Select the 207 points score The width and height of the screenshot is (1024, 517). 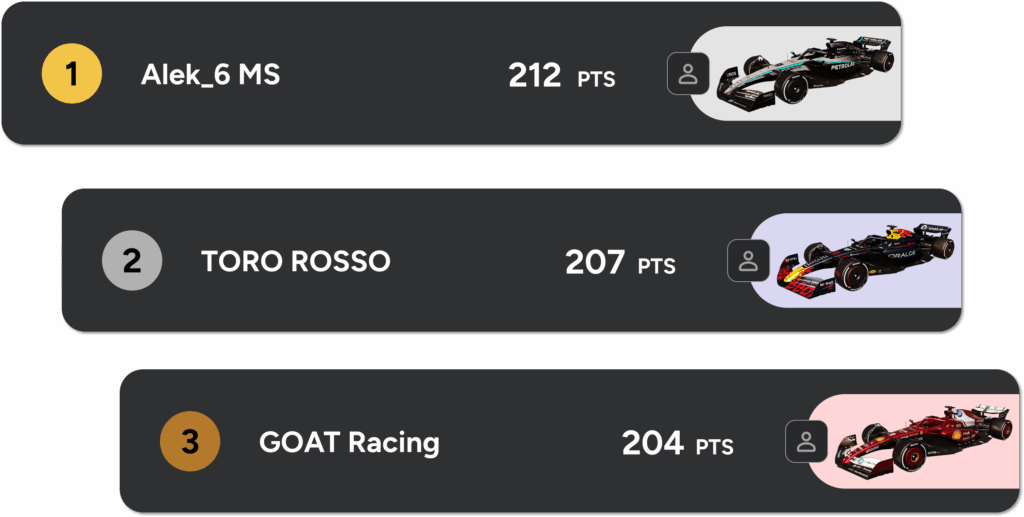pos(595,262)
